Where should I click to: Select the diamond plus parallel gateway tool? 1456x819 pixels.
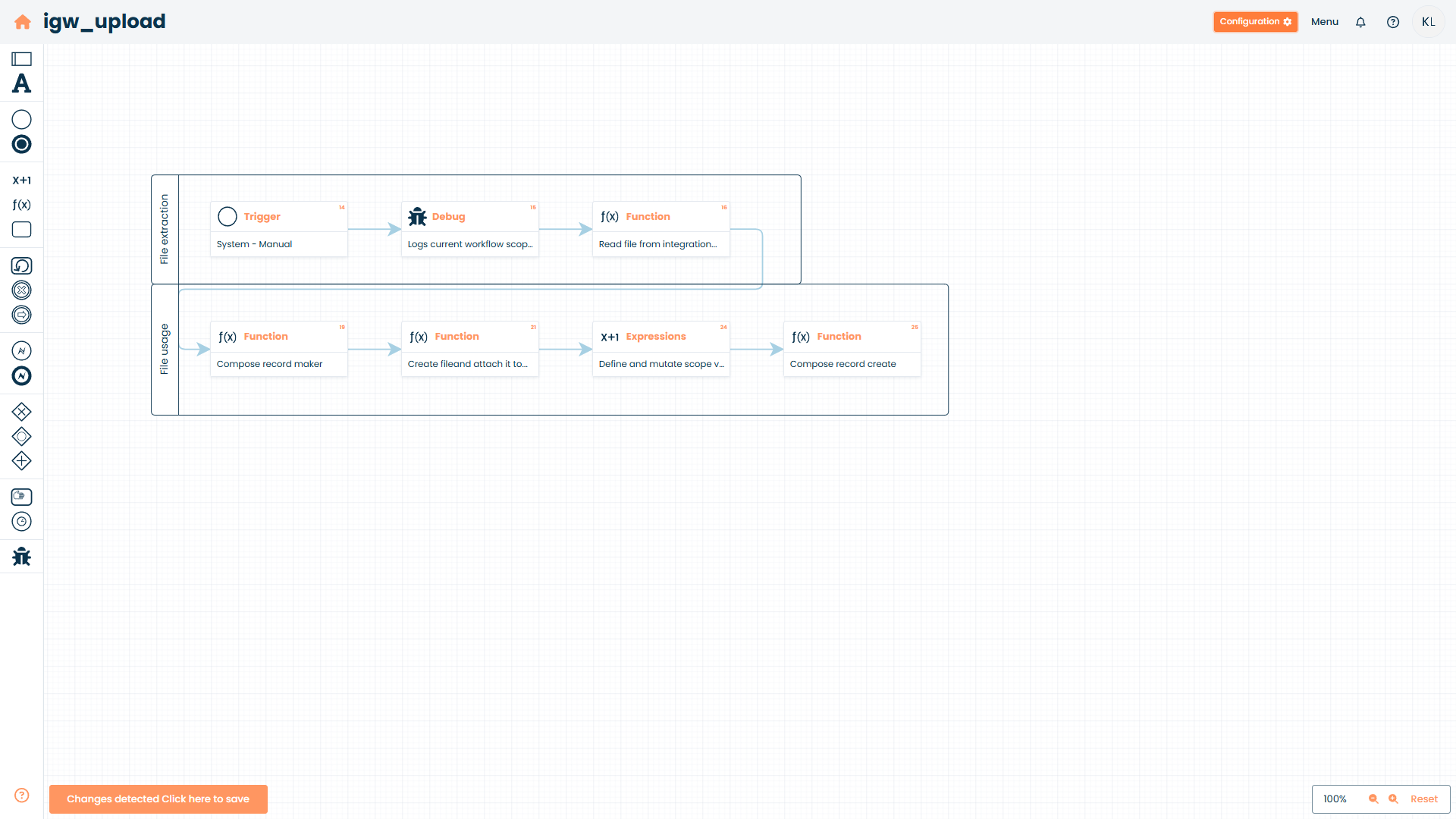click(x=21, y=461)
